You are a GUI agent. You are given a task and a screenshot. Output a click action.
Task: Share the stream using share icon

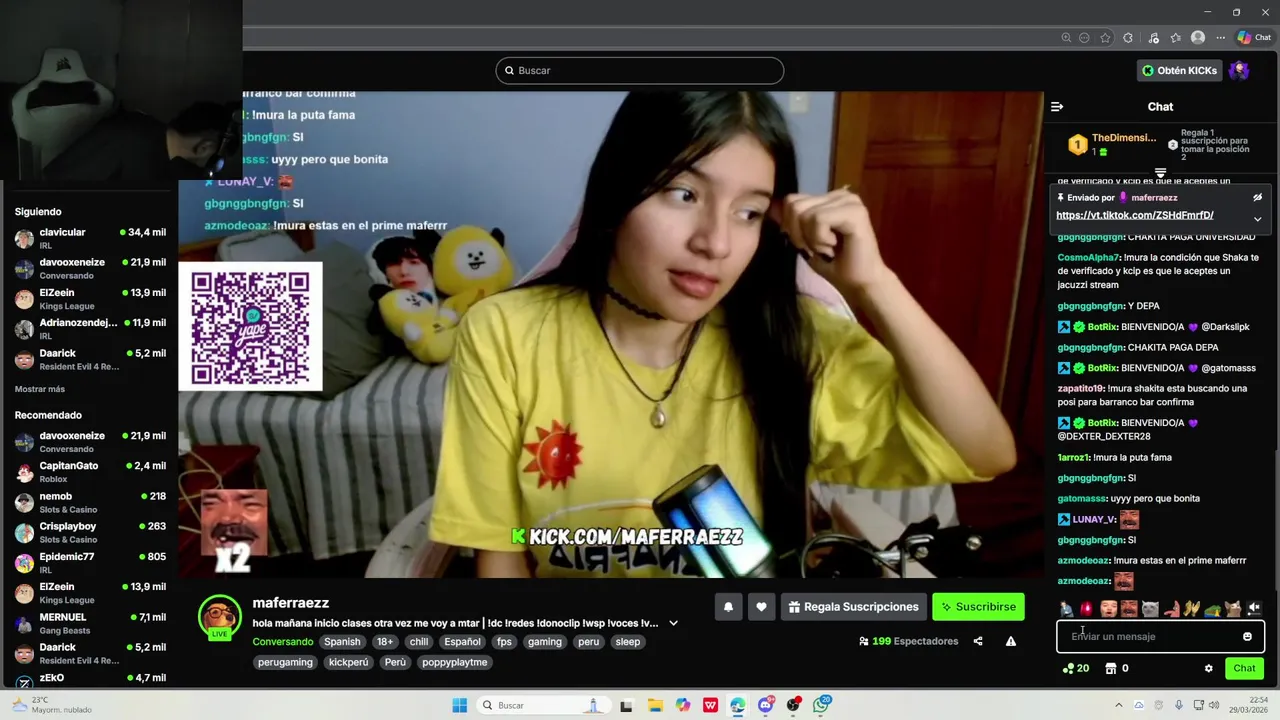coord(978,641)
